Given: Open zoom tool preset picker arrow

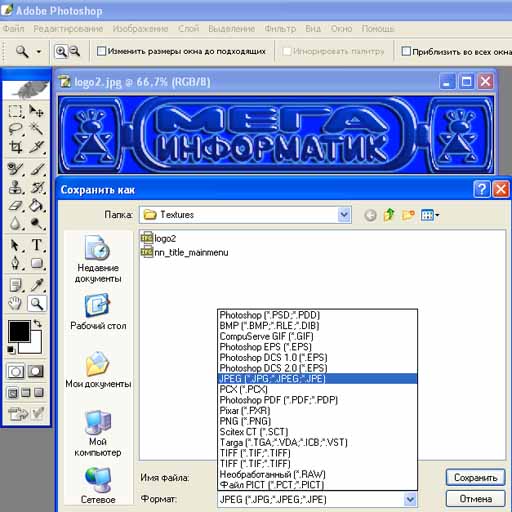Looking at the screenshot, I should click(39, 52).
